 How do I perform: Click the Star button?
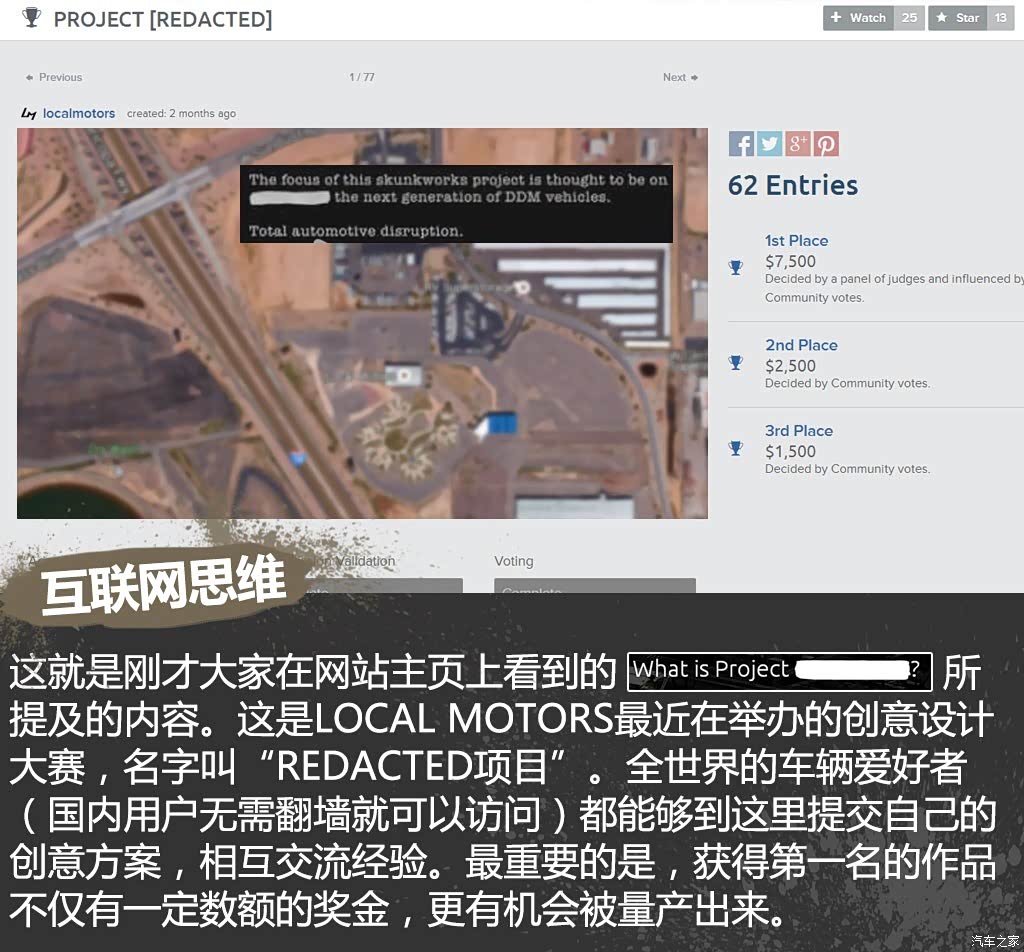tap(958, 18)
